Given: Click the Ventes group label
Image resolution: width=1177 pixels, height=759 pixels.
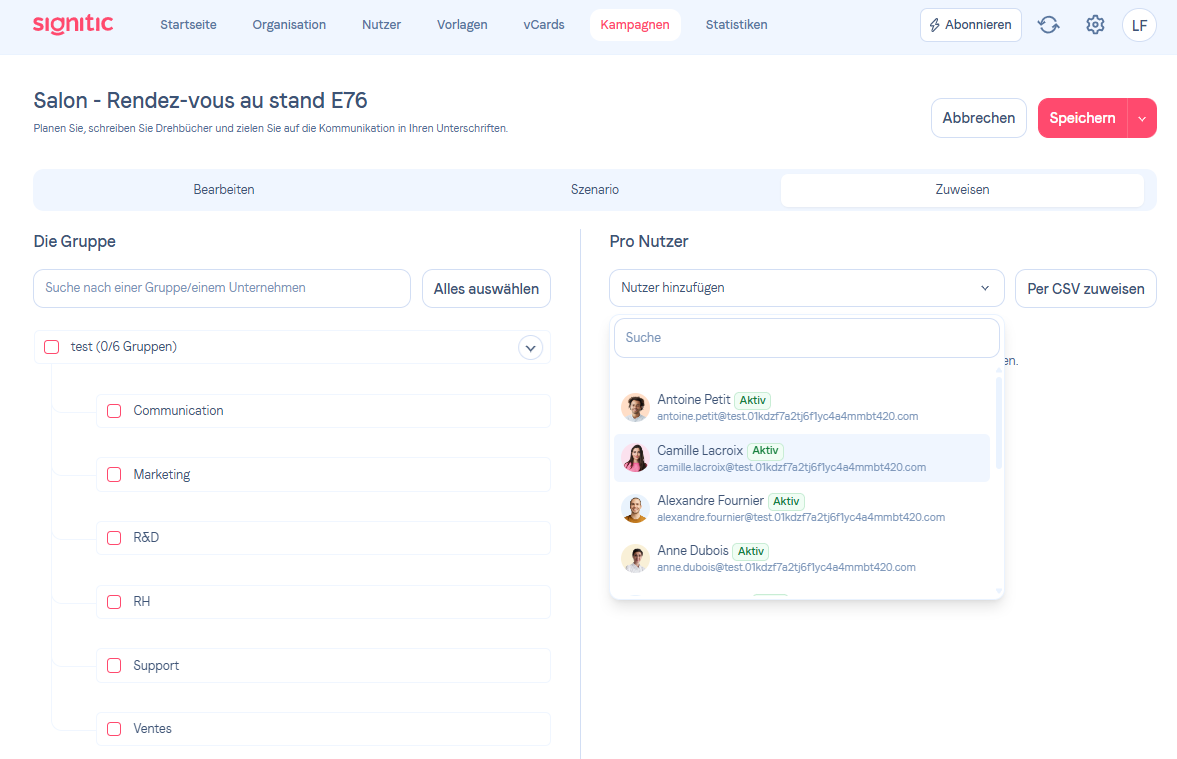Looking at the screenshot, I should [x=152, y=728].
